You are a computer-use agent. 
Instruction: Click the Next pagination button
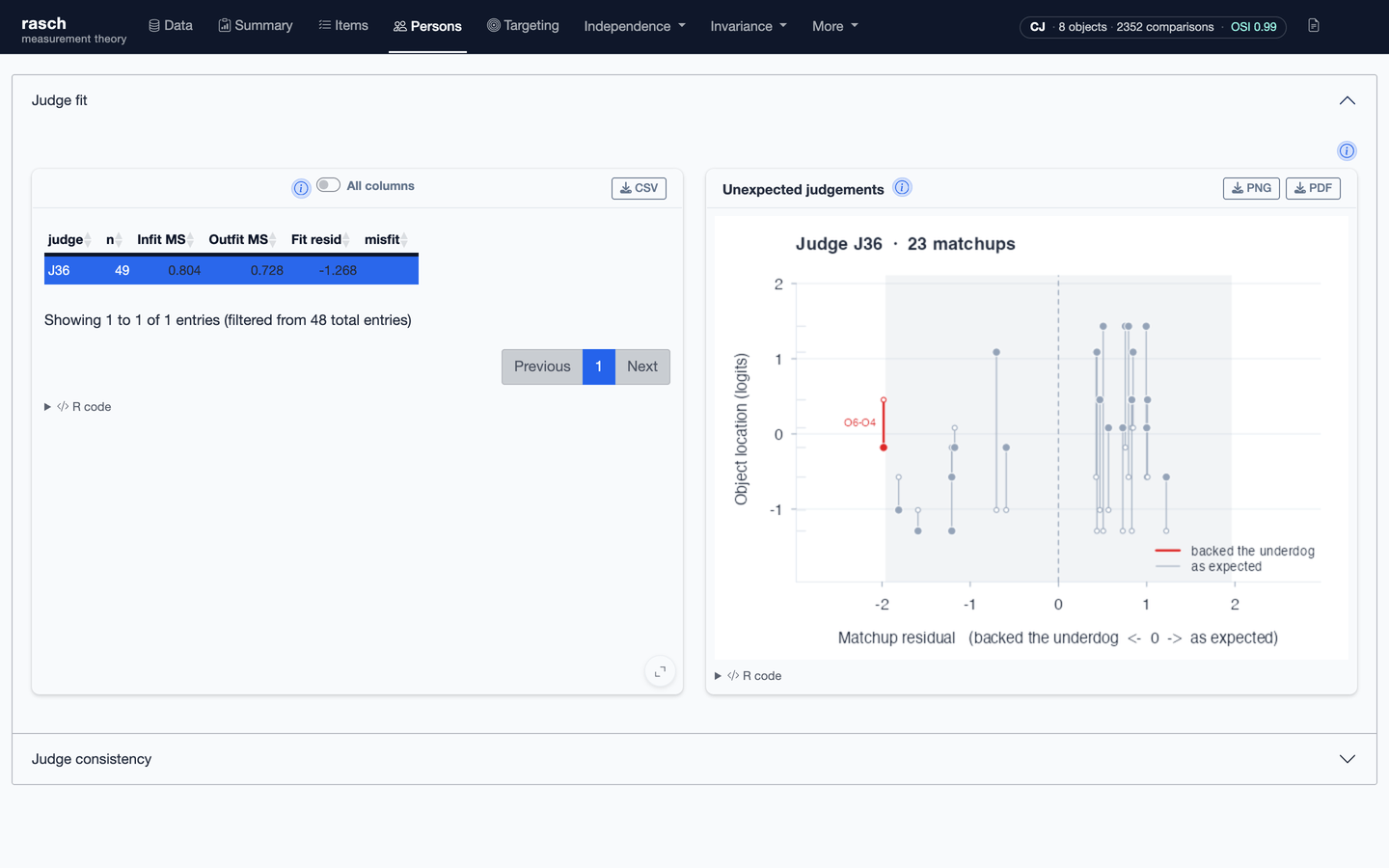click(x=642, y=366)
